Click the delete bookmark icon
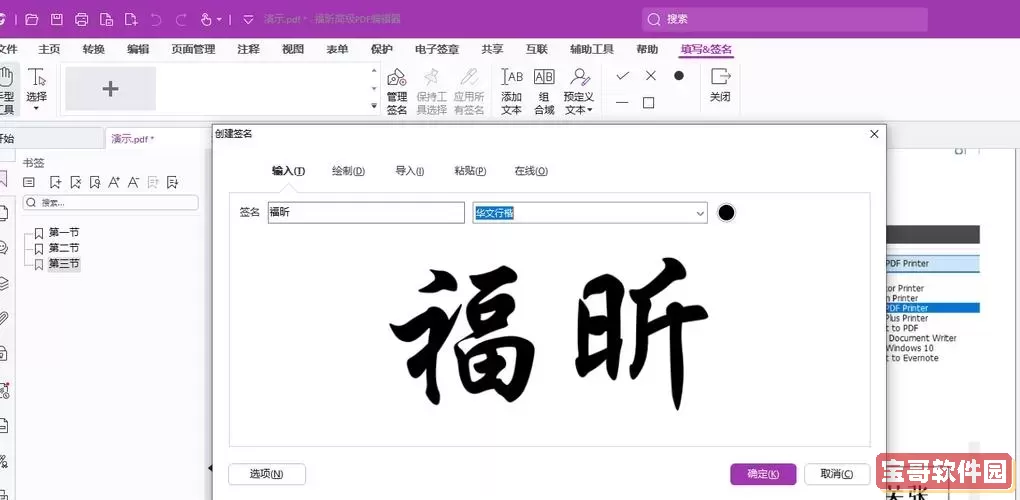This screenshot has width=1020, height=500. [x=75, y=182]
